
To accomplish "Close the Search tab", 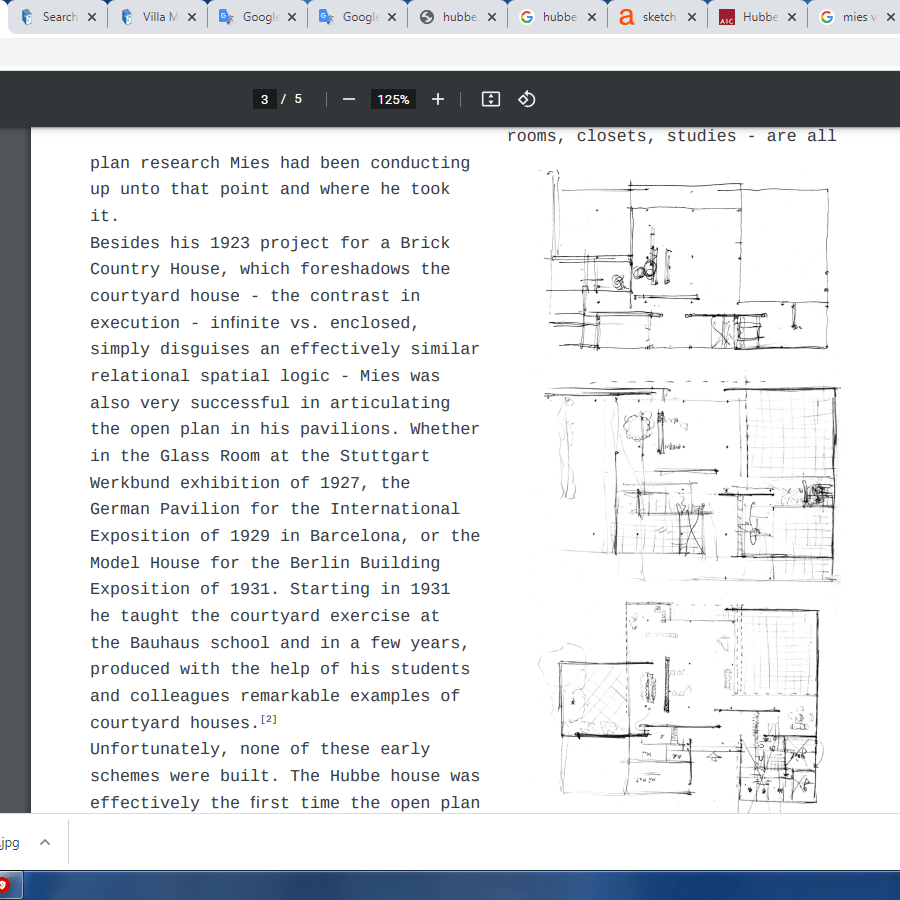I will [x=92, y=17].
